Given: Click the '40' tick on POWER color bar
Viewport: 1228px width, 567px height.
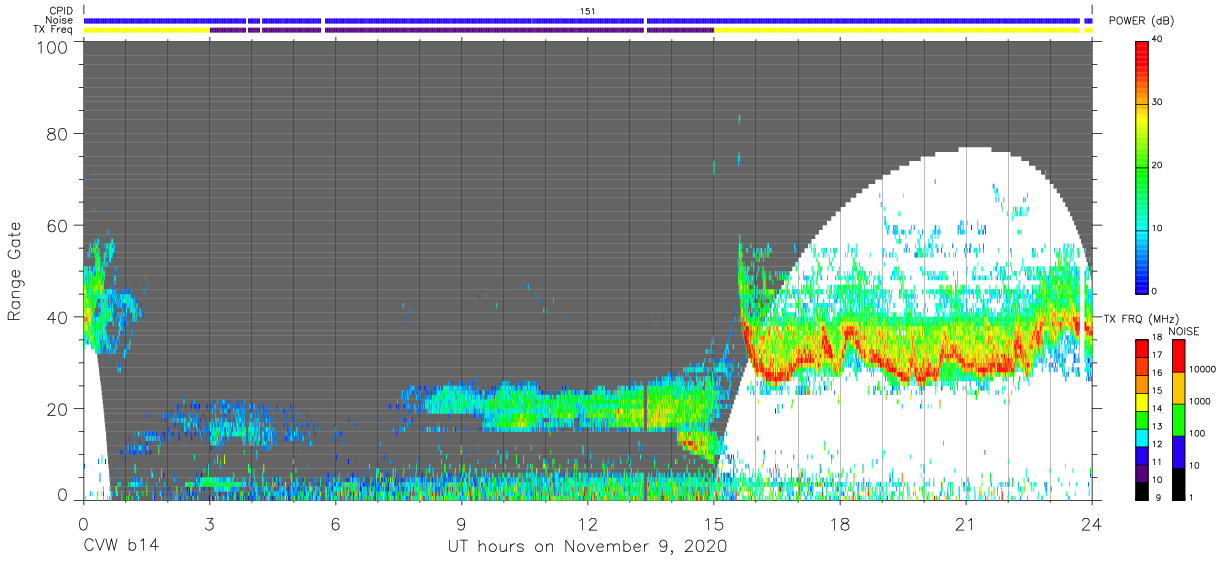Looking at the screenshot, I should [1159, 40].
